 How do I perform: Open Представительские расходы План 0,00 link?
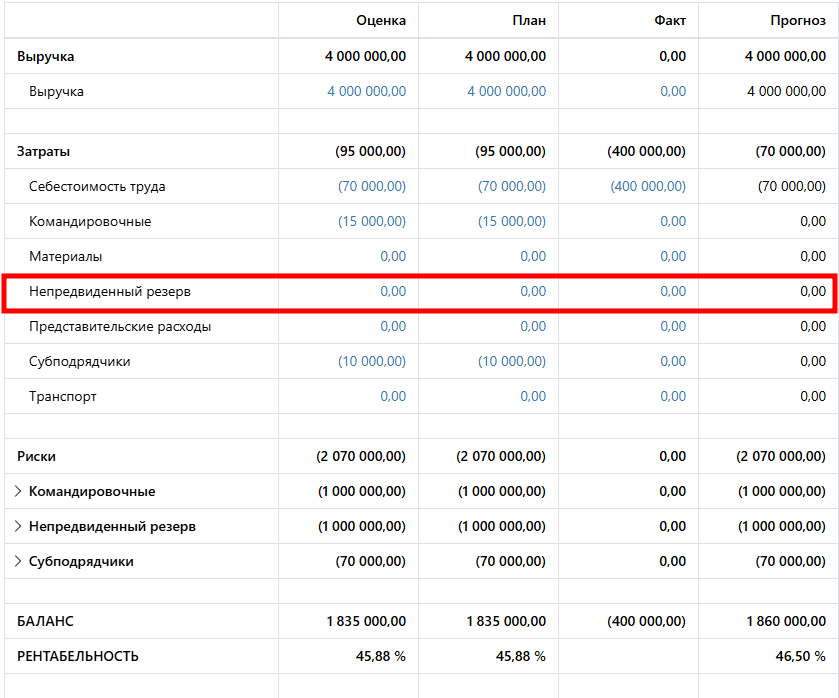533,326
